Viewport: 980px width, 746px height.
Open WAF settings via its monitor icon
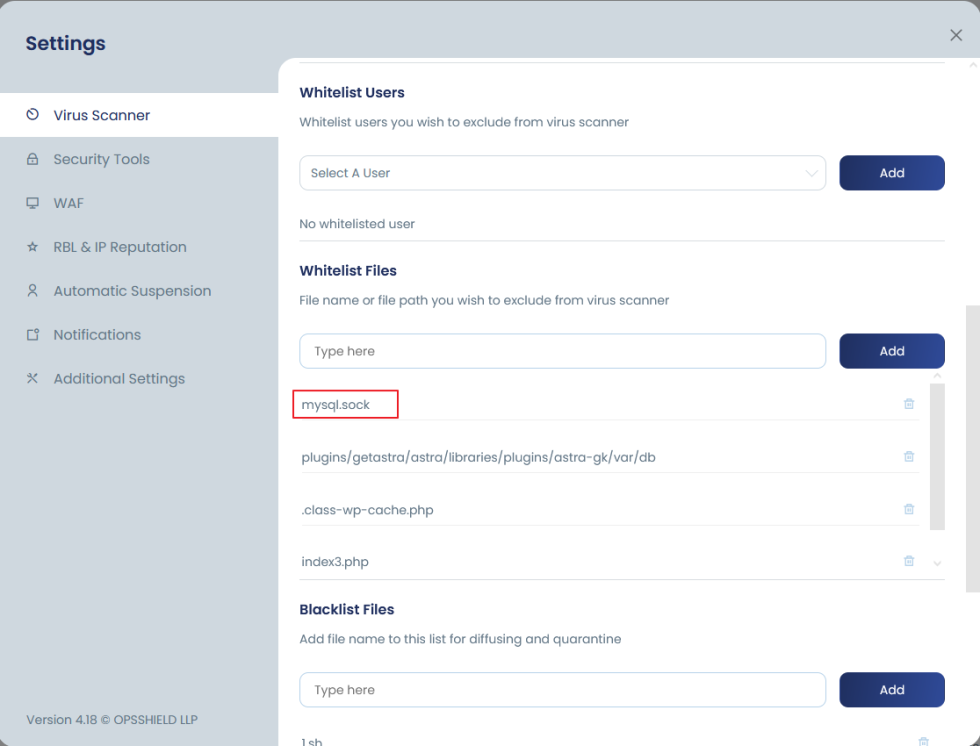pyautogui.click(x=34, y=203)
